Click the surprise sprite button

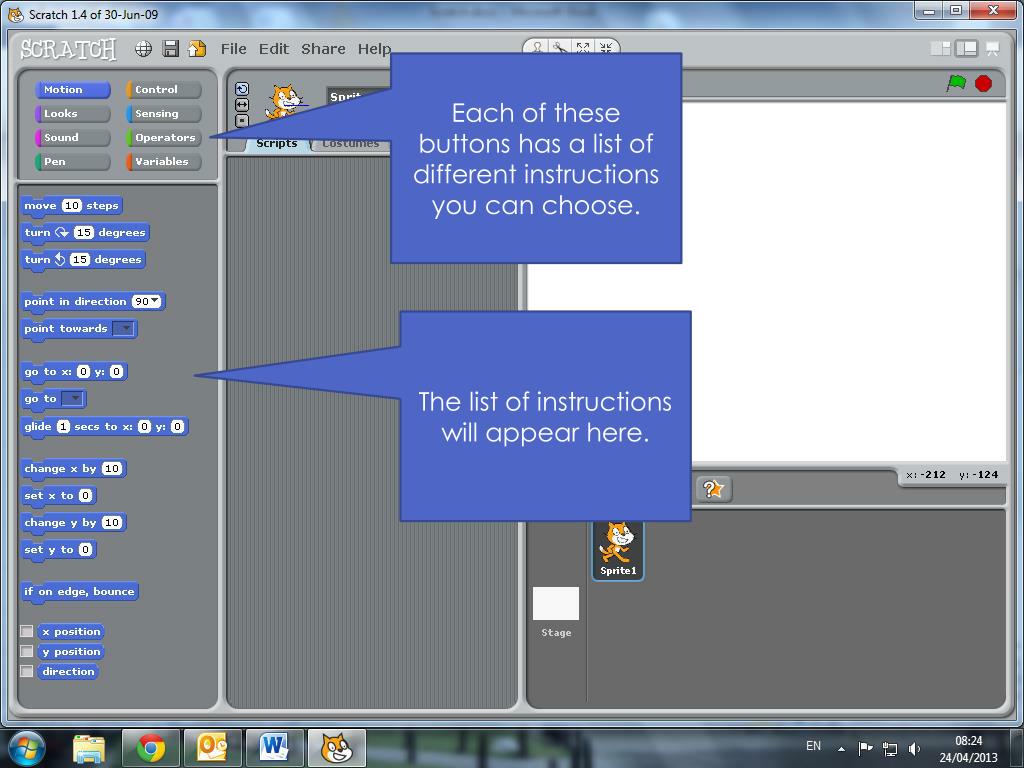pos(713,489)
